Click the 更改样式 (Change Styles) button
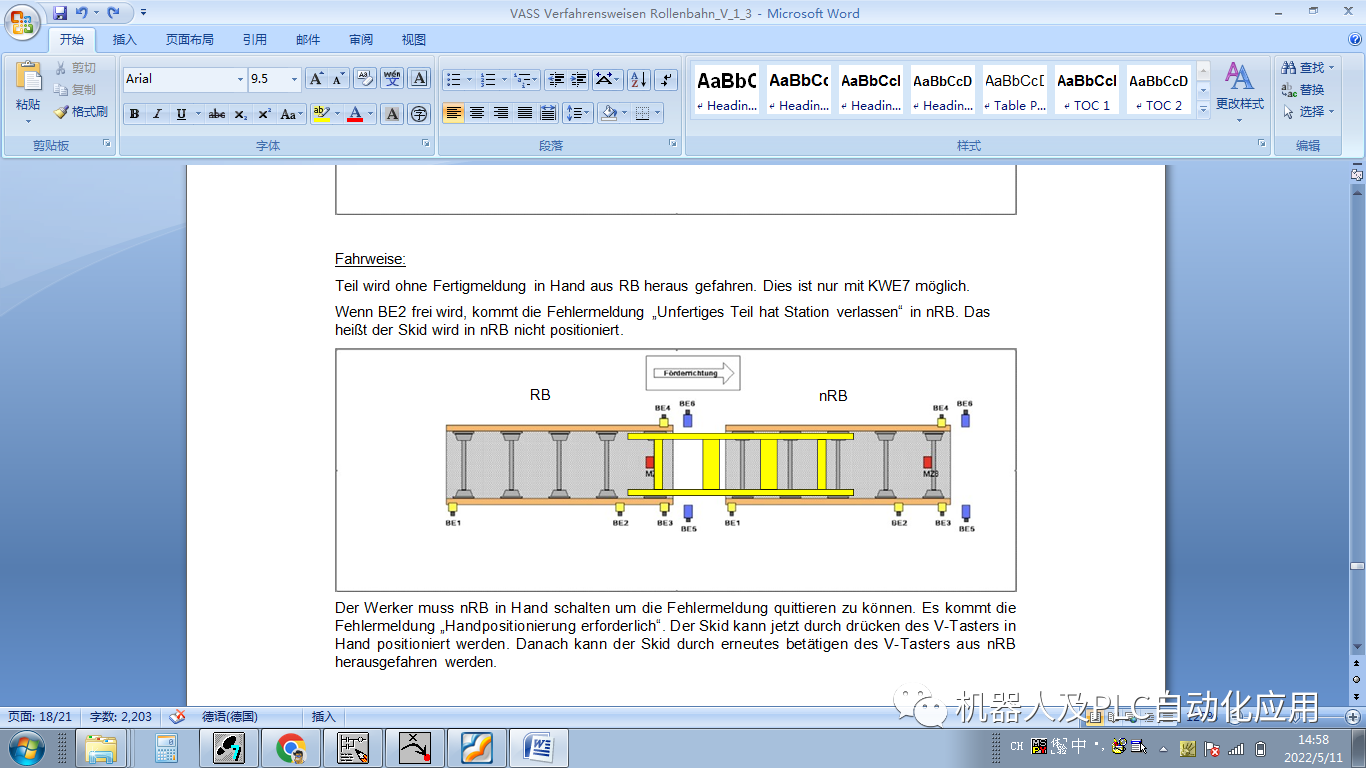 pos(1239,88)
